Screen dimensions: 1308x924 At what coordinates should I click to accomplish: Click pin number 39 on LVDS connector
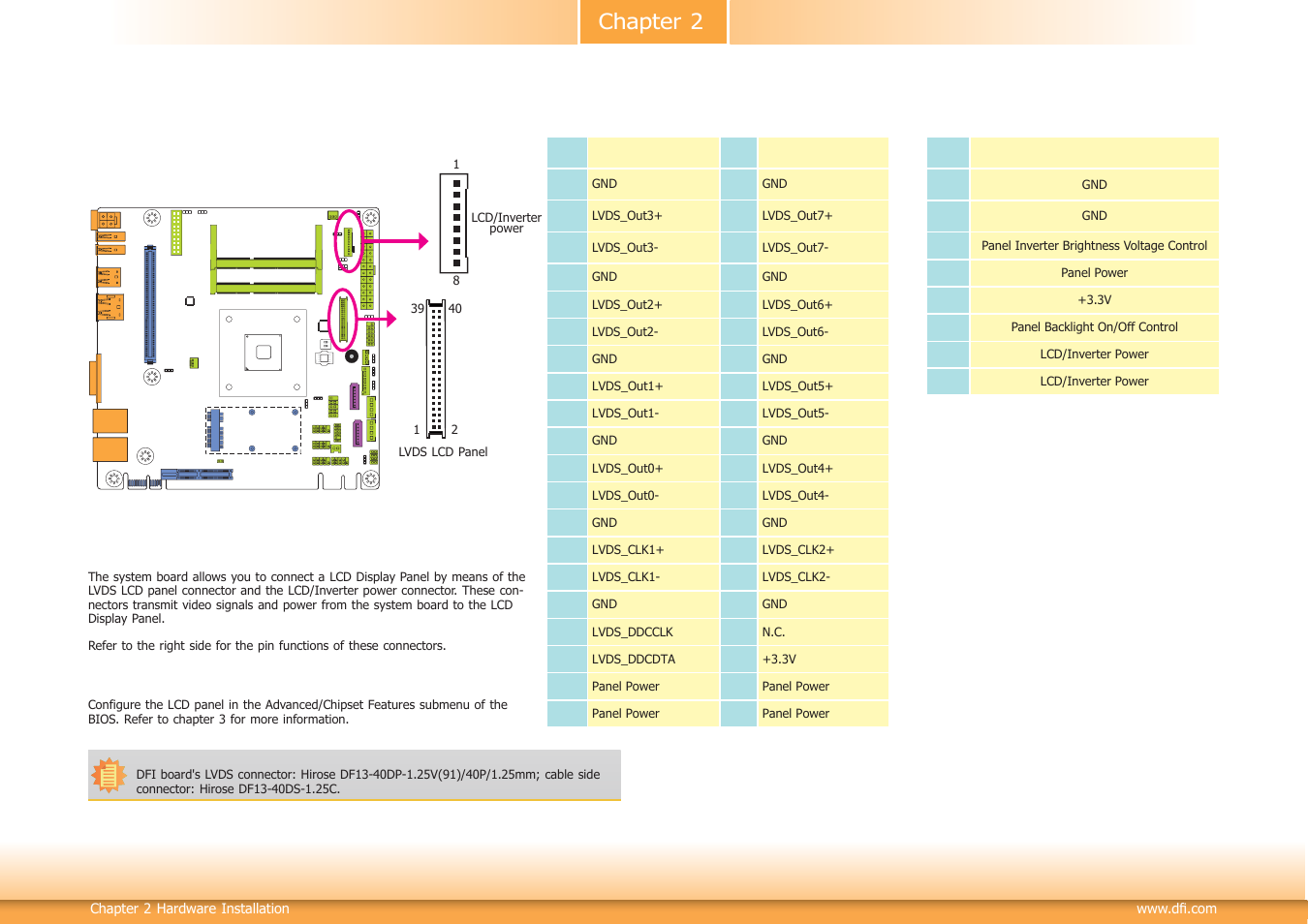[x=418, y=309]
